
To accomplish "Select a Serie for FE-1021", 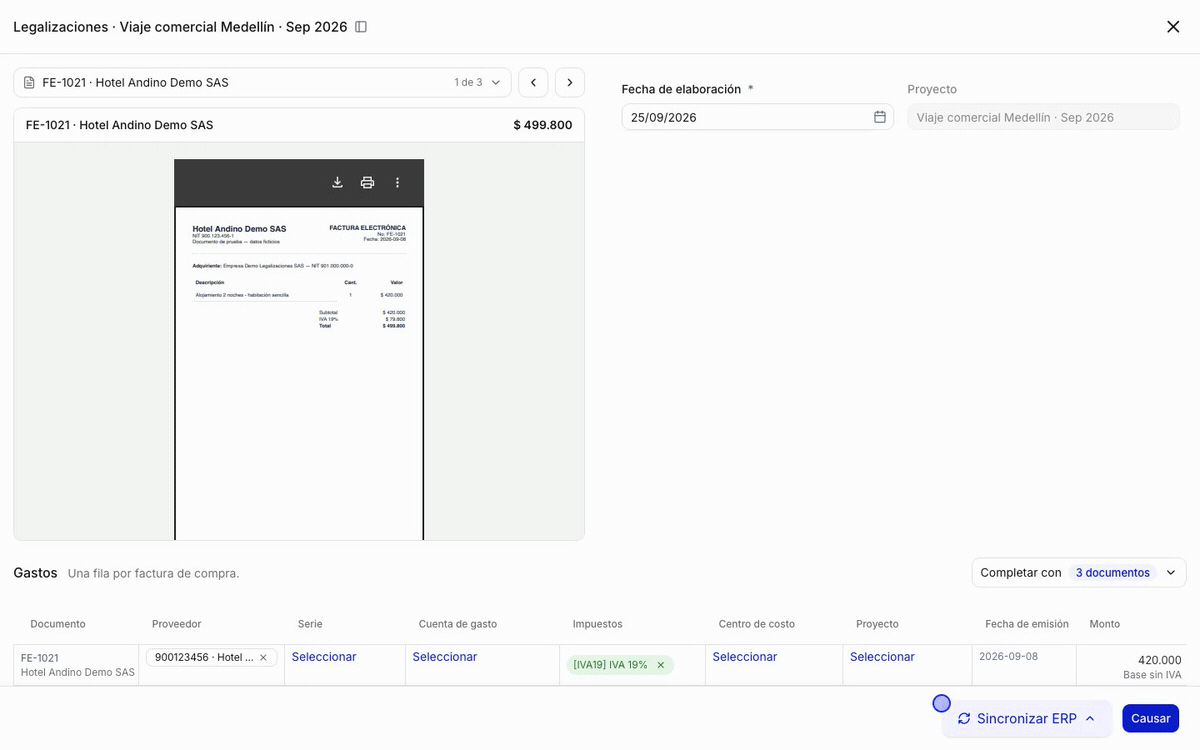I will pos(324,657).
